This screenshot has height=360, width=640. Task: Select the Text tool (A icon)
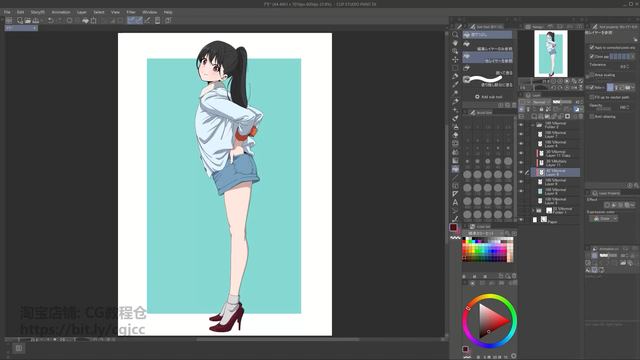coord(455,202)
